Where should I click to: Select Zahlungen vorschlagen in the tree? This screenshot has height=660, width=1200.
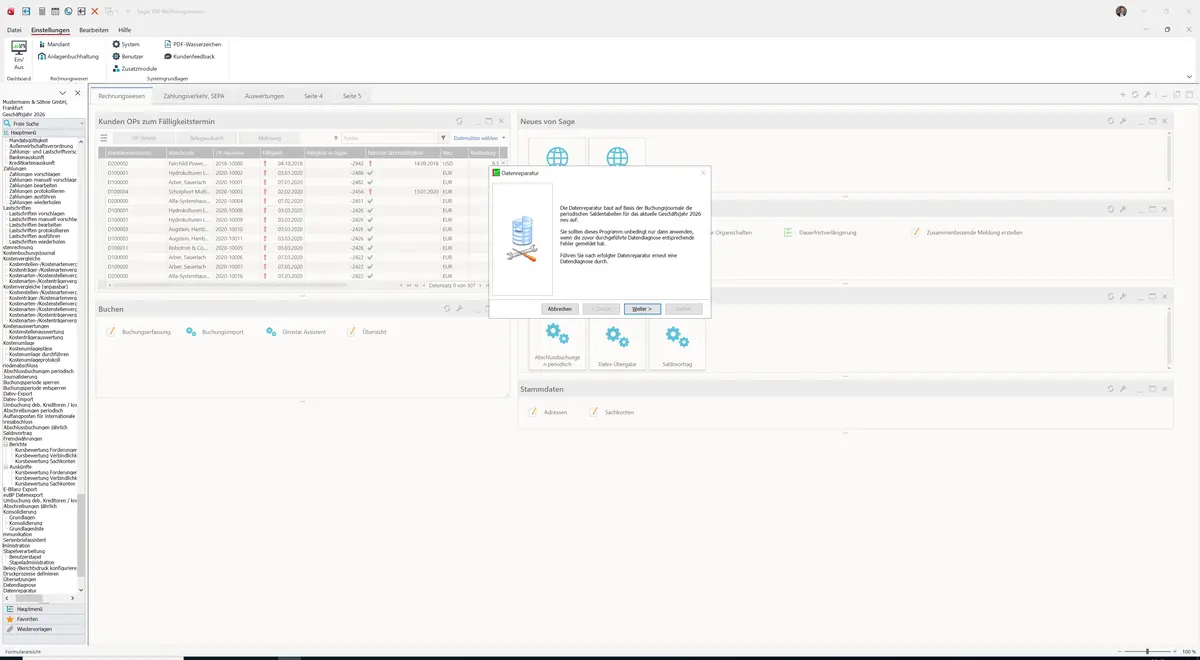pyautogui.click(x=34, y=174)
